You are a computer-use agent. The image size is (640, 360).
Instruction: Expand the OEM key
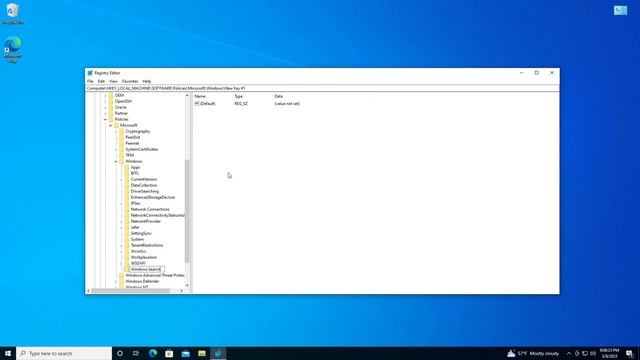coord(105,95)
